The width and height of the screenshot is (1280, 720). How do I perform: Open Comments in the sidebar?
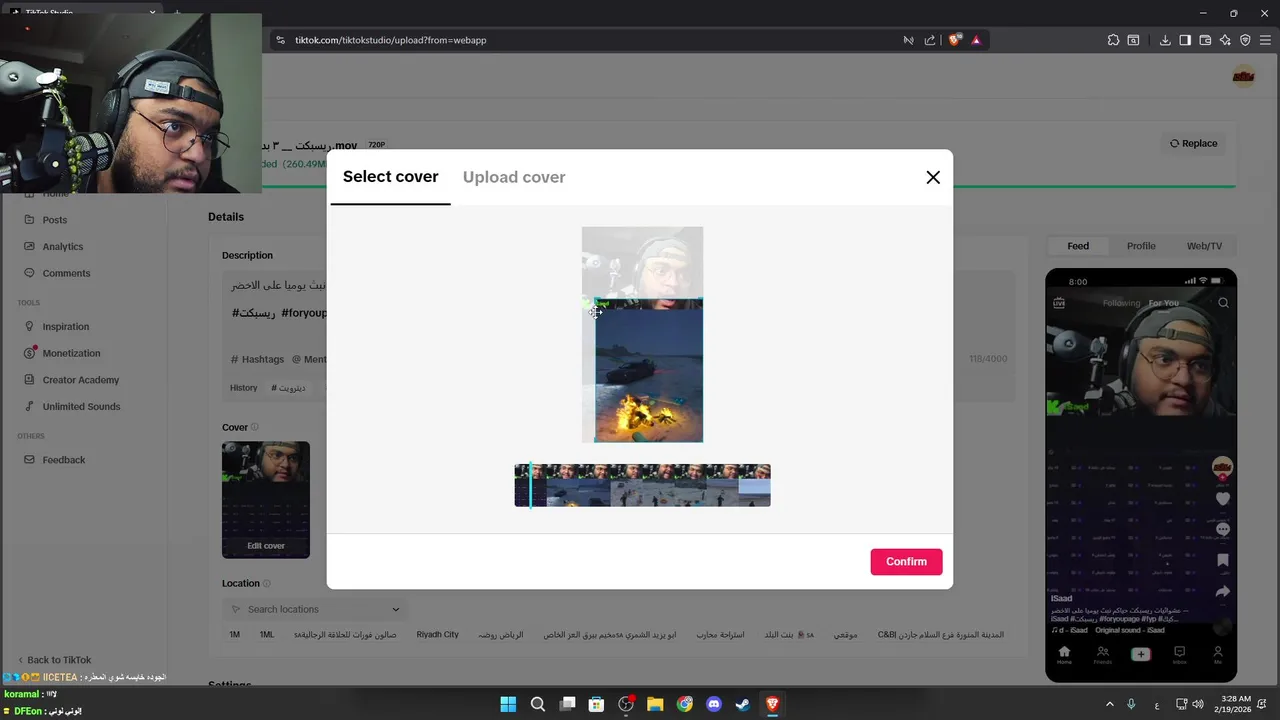click(66, 273)
